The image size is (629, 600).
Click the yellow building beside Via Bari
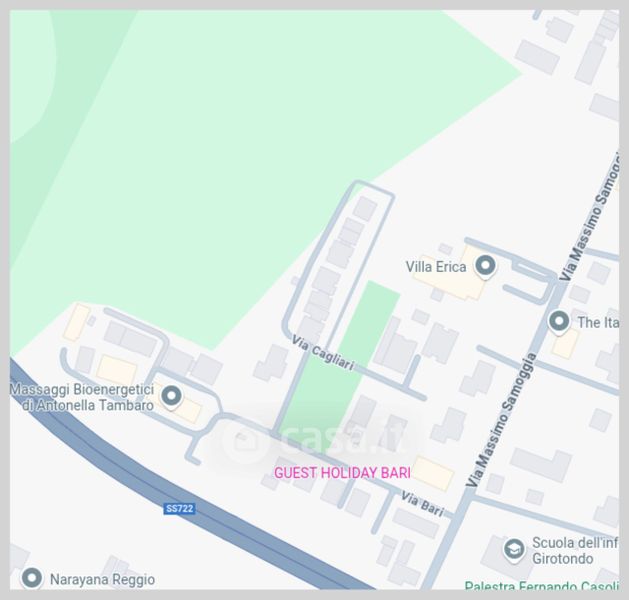[x=432, y=473]
